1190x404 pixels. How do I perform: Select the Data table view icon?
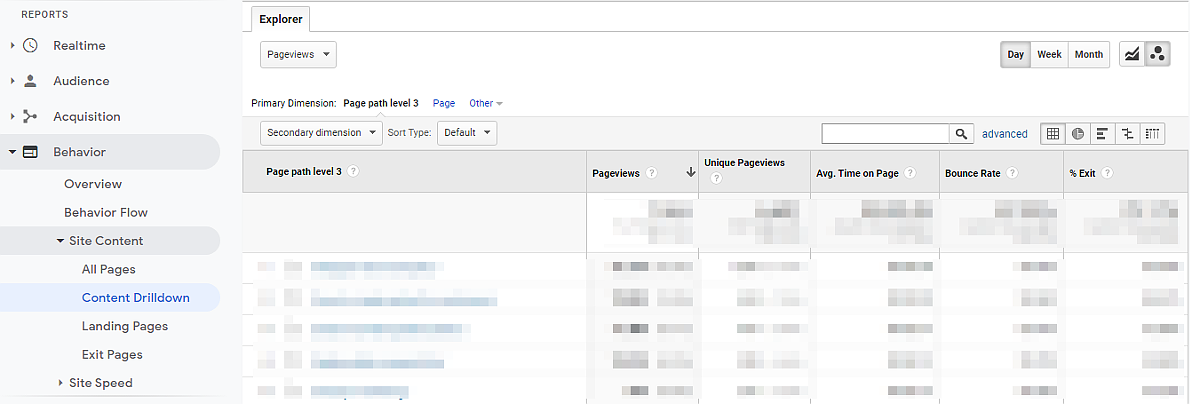pos(1053,134)
